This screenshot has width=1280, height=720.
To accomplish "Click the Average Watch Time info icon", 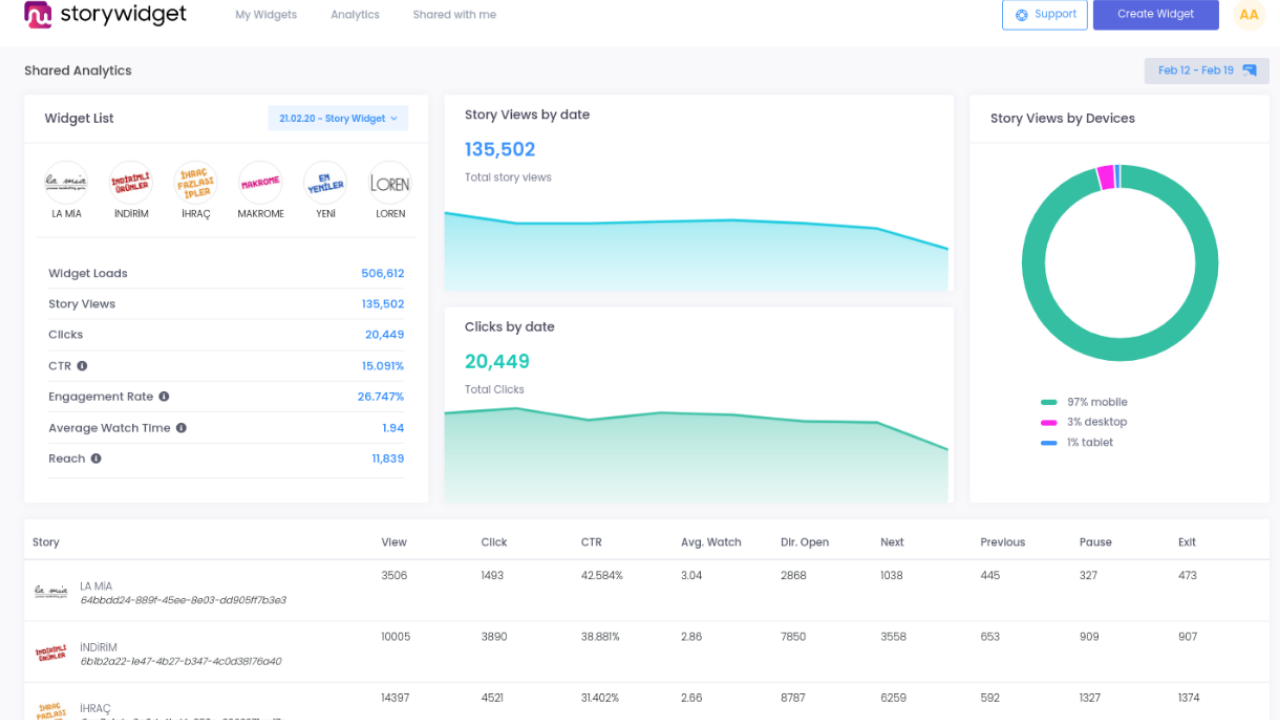I will [x=181, y=428].
